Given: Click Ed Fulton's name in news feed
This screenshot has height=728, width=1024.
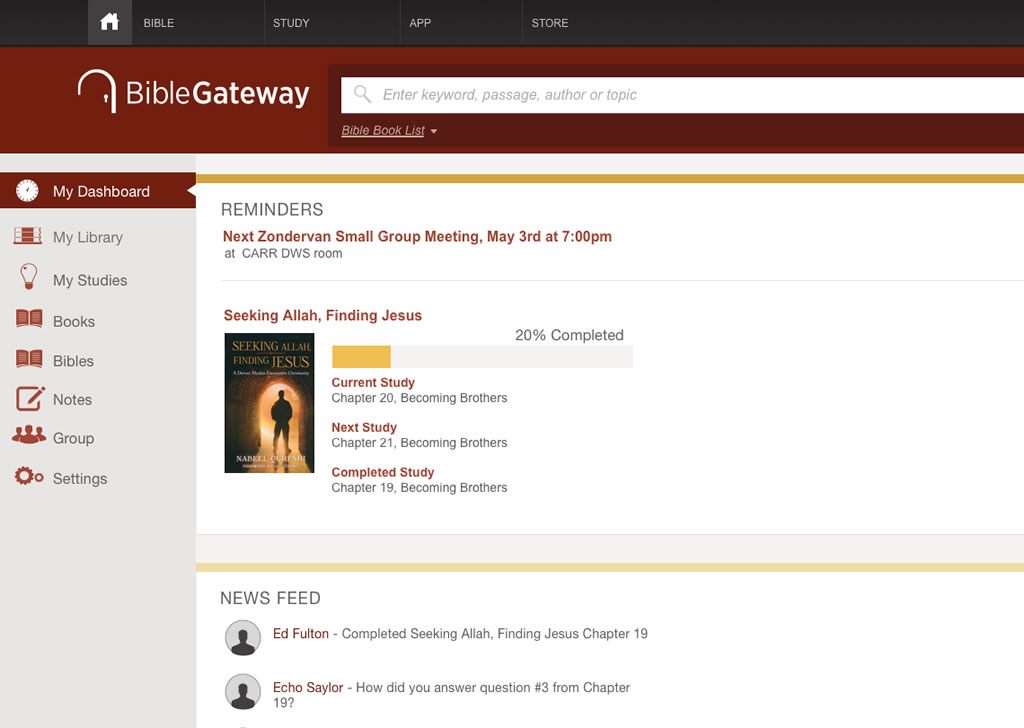Looking at the screenshot, I should (x=301, y=633).
